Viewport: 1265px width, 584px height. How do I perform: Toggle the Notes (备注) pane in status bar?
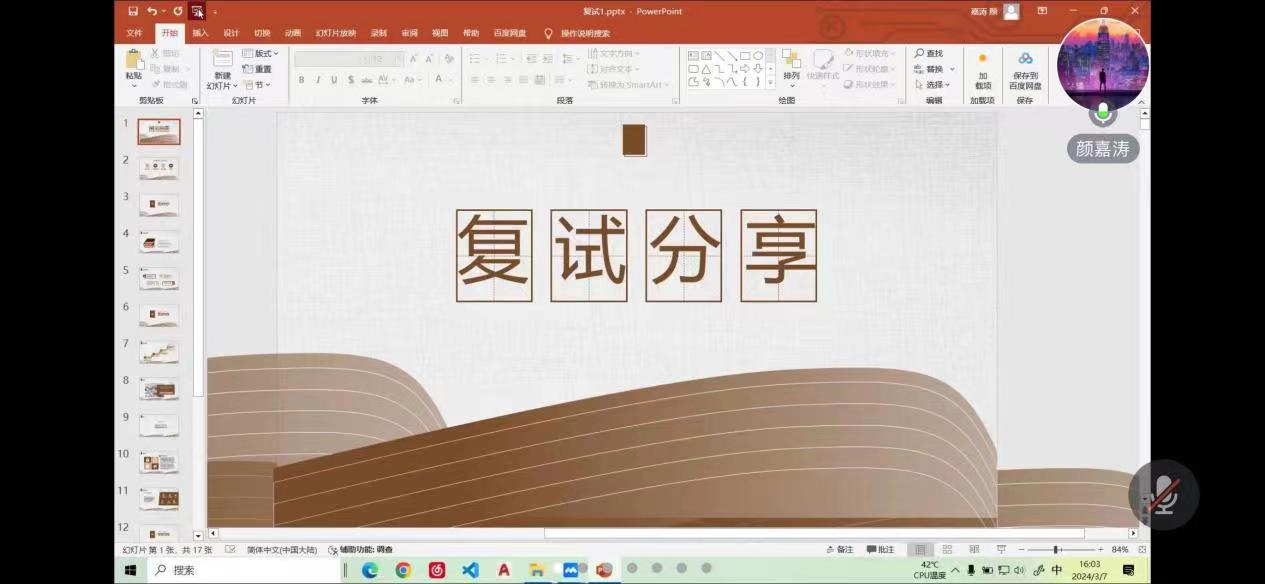[839, 550]
